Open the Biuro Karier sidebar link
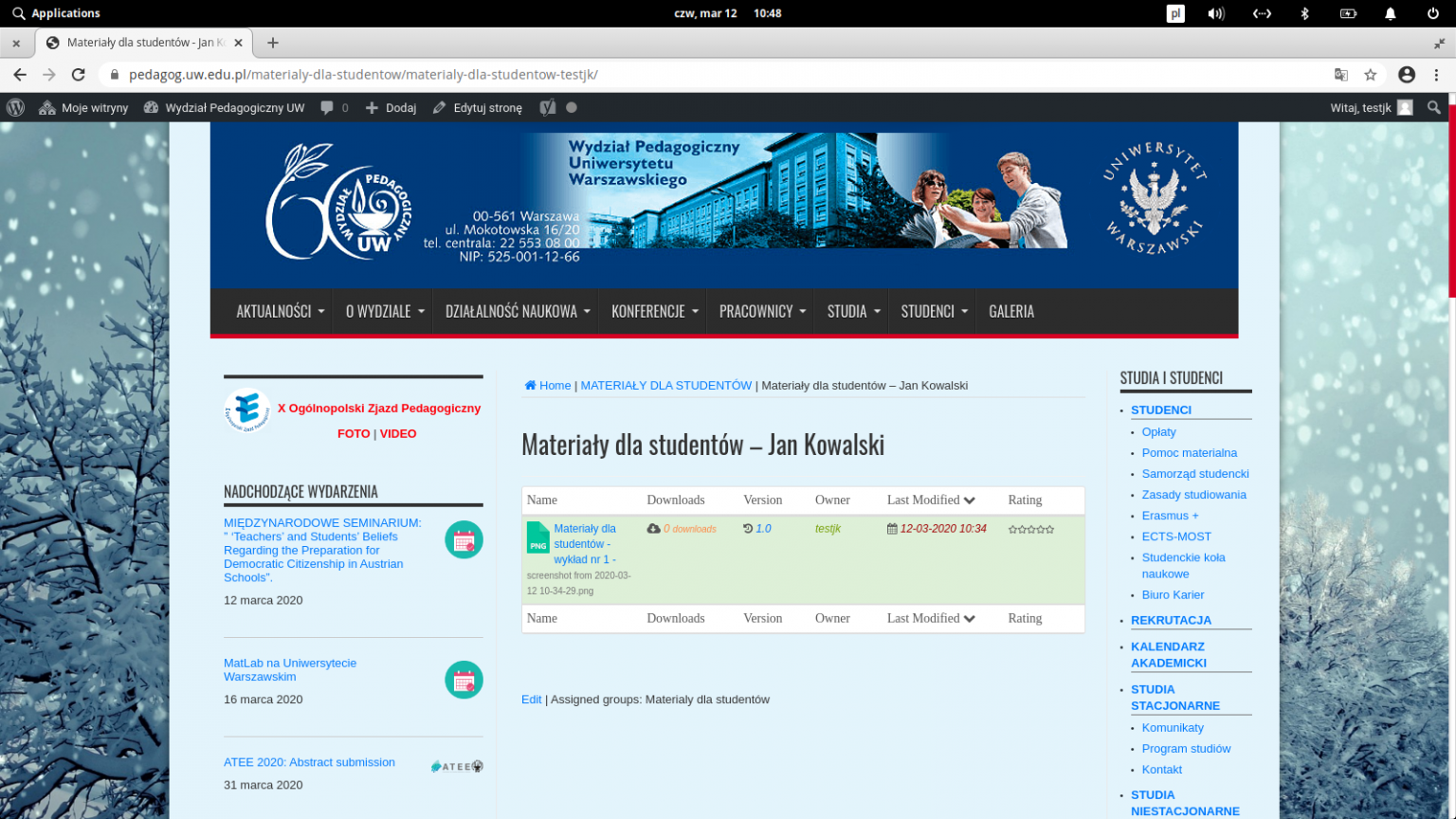 (x=1173, y=595)
